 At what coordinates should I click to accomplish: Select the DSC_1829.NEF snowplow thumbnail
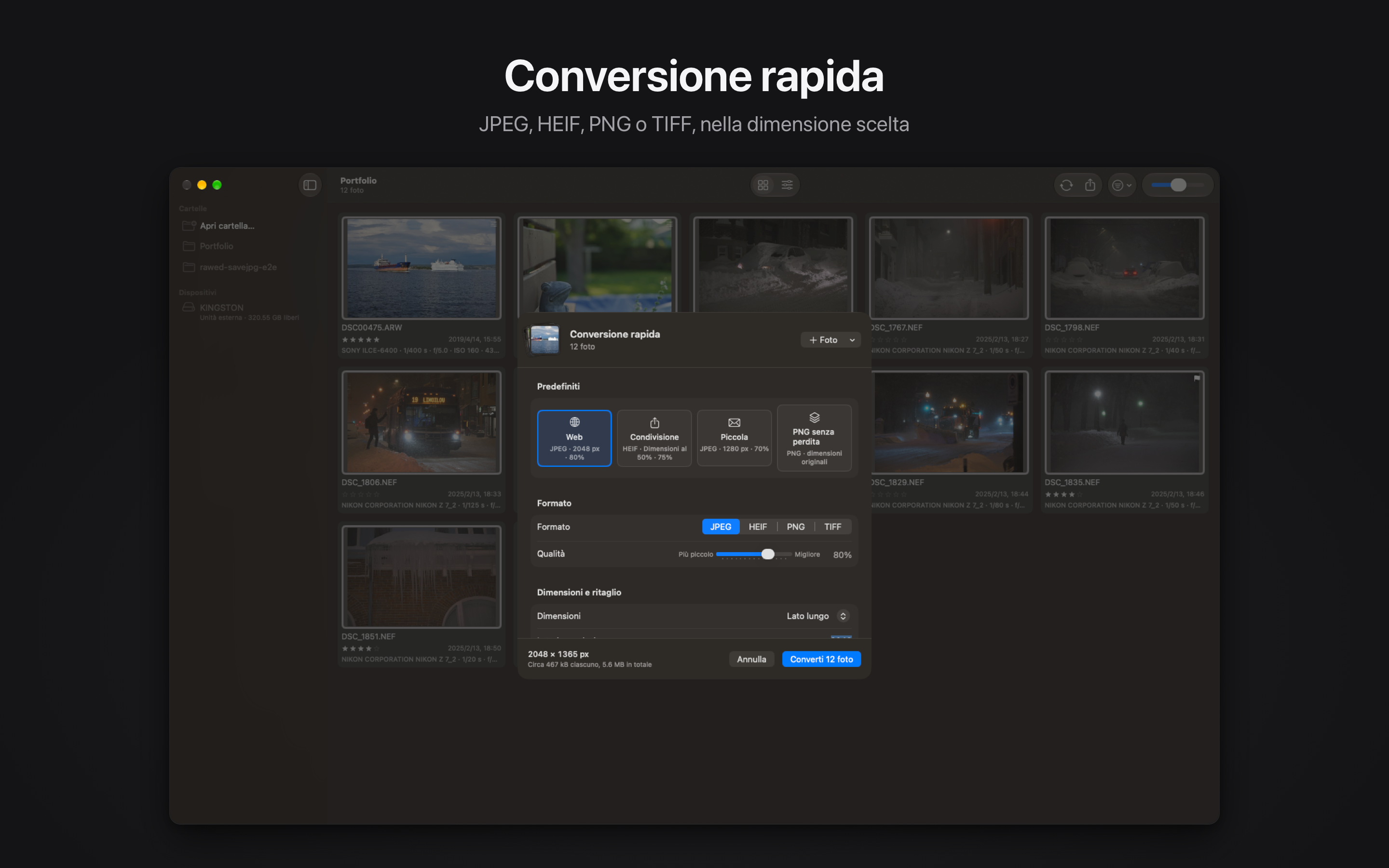pyautogui.click(x=949, y=422)
